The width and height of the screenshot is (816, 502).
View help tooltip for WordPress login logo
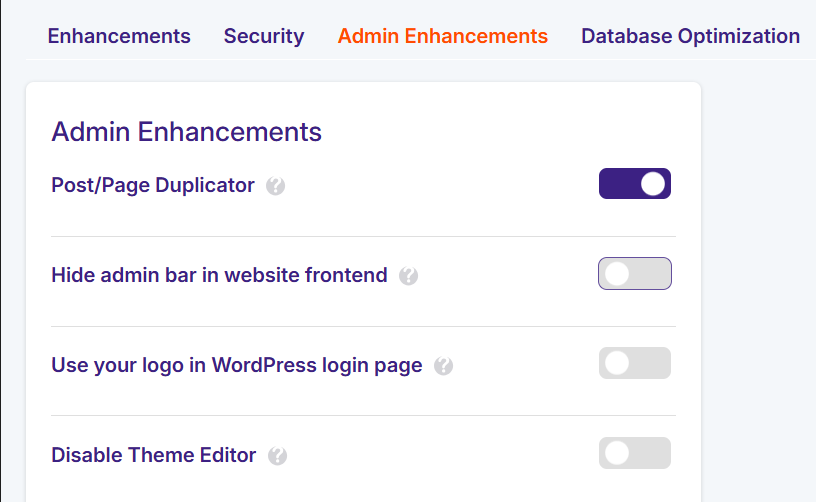pyautogui.click(x=443, y=366)
